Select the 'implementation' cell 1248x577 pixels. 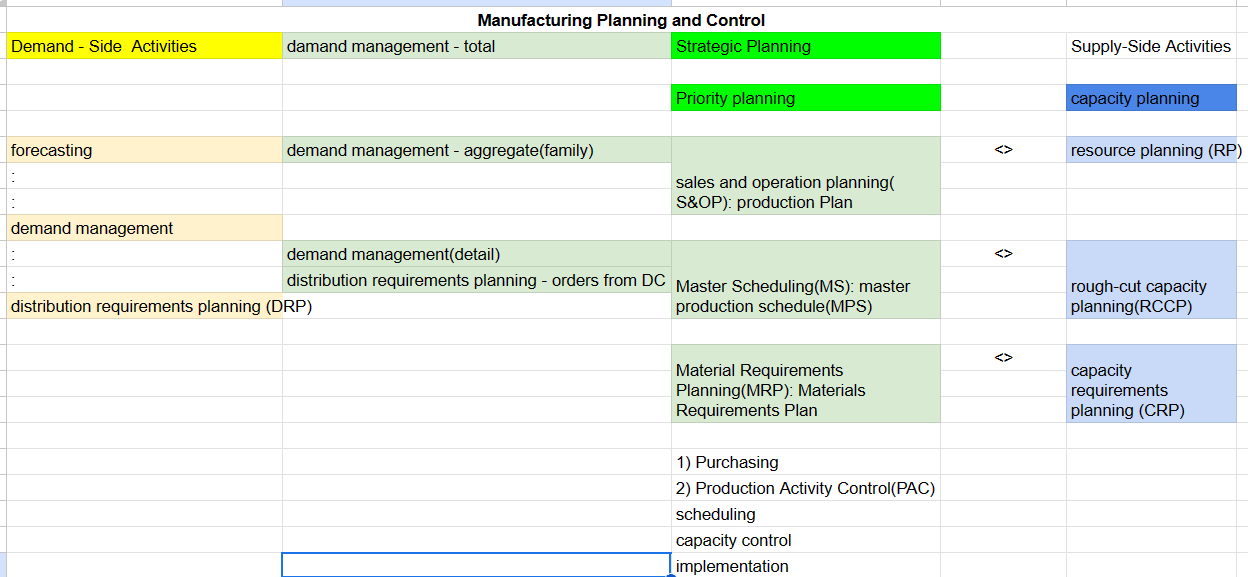coord(806,566)
